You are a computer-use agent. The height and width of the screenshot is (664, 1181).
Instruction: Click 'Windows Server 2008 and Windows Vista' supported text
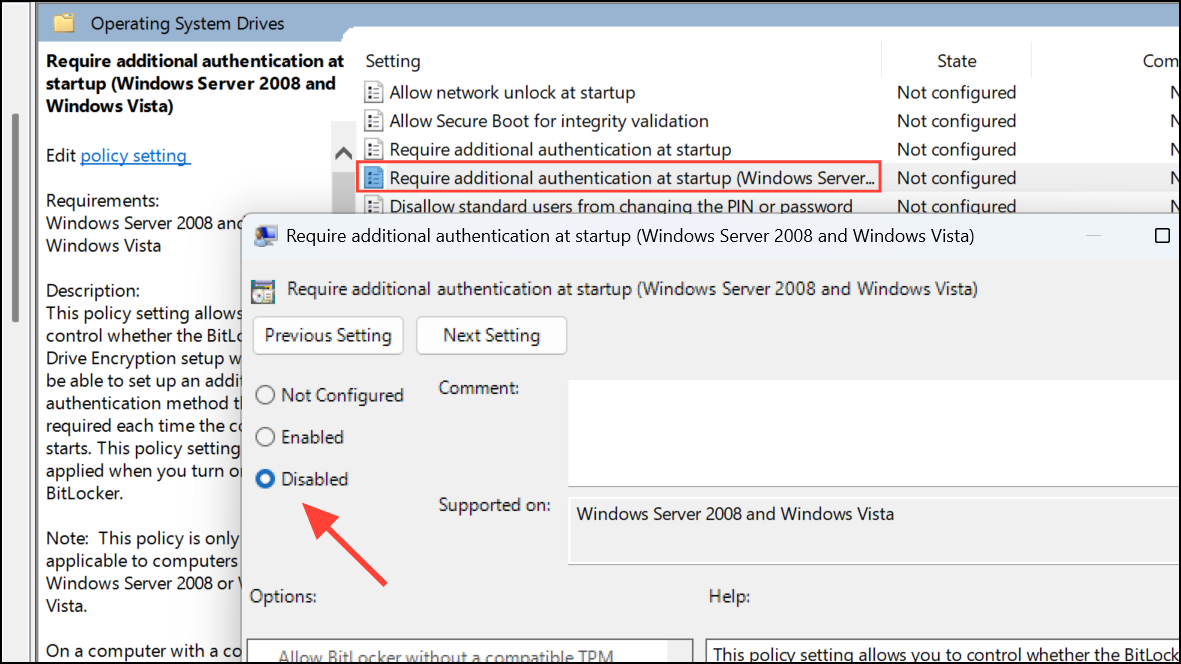point(735,514)
